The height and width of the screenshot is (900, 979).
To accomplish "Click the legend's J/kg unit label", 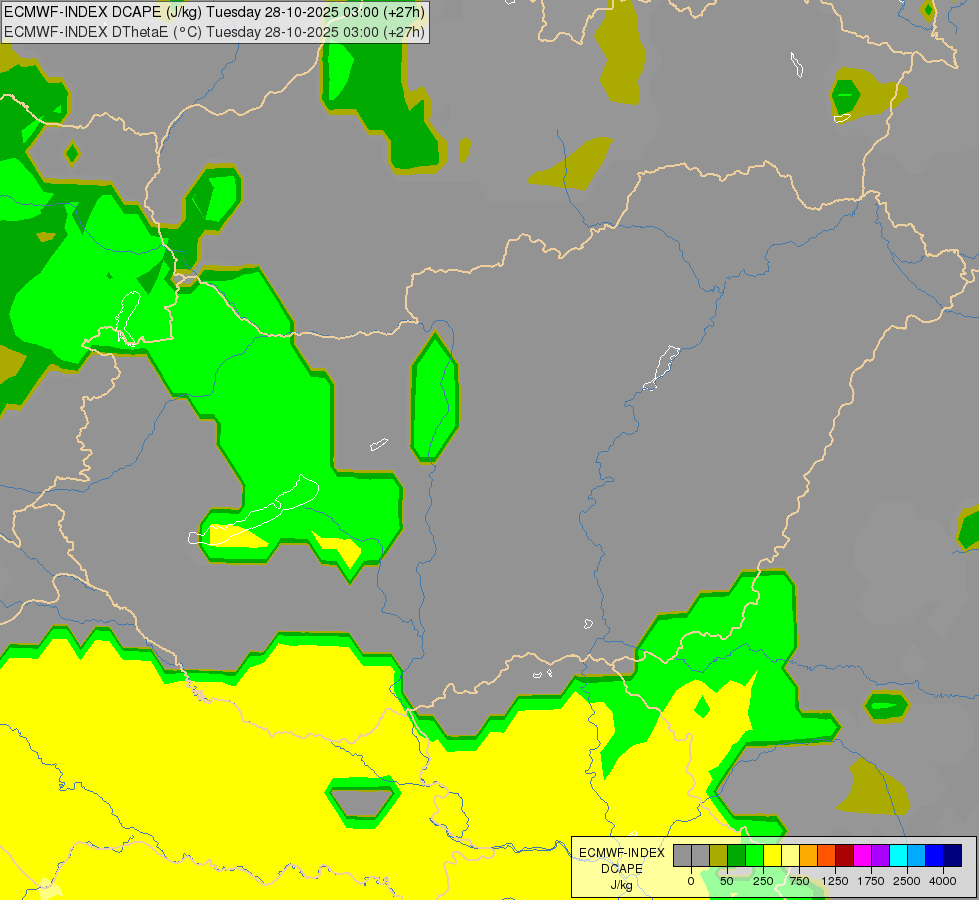I will 621,886.
